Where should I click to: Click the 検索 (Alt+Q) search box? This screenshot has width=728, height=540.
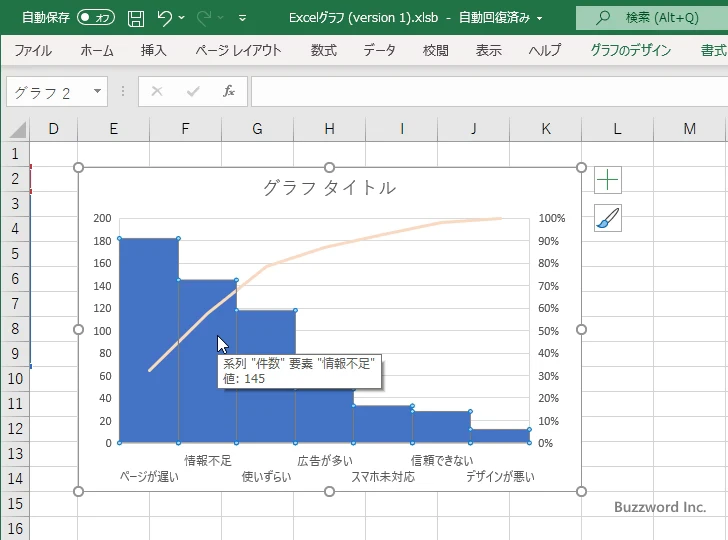click(652, 18)
